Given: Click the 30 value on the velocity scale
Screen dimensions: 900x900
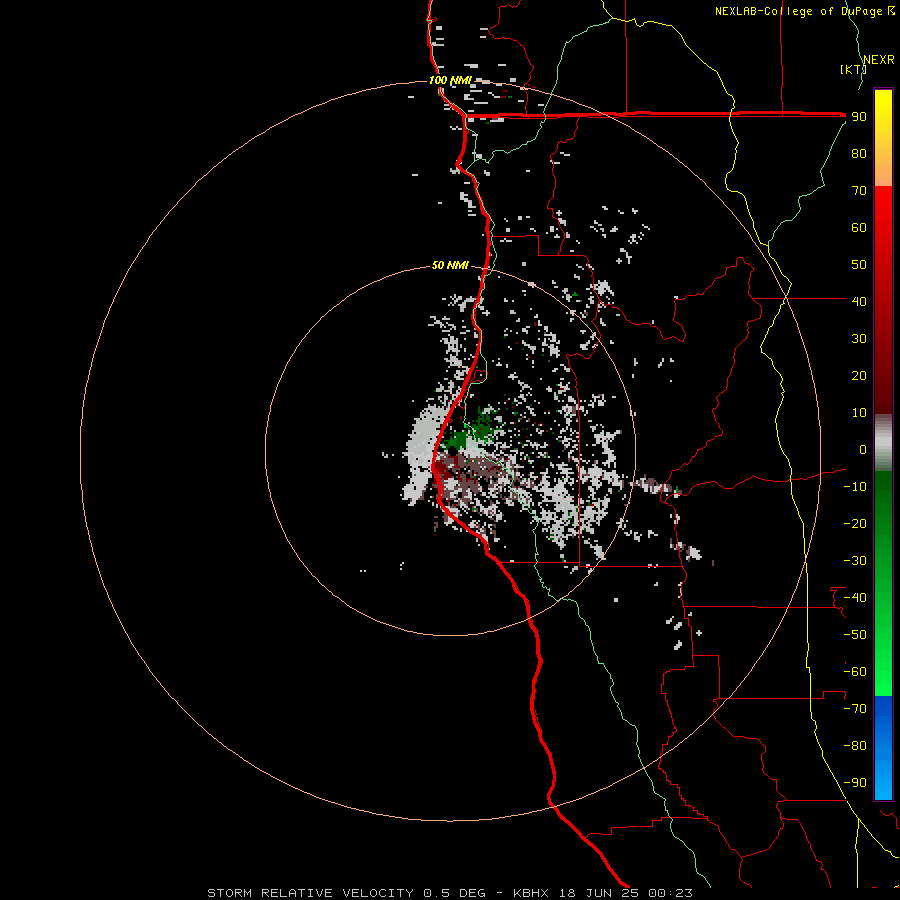Looking at the screenshot, I should (859, 339).
